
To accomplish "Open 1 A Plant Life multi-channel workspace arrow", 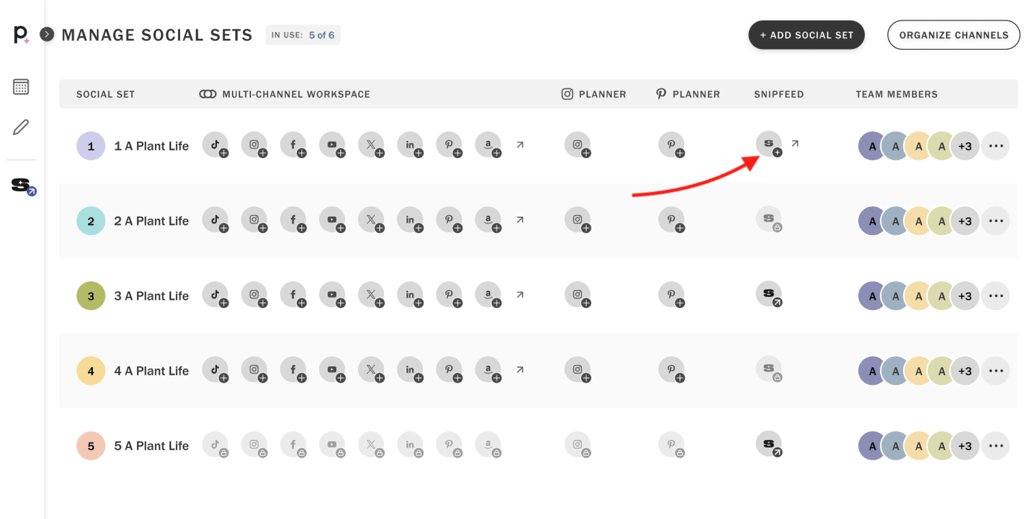I will [x=520, y=145].
